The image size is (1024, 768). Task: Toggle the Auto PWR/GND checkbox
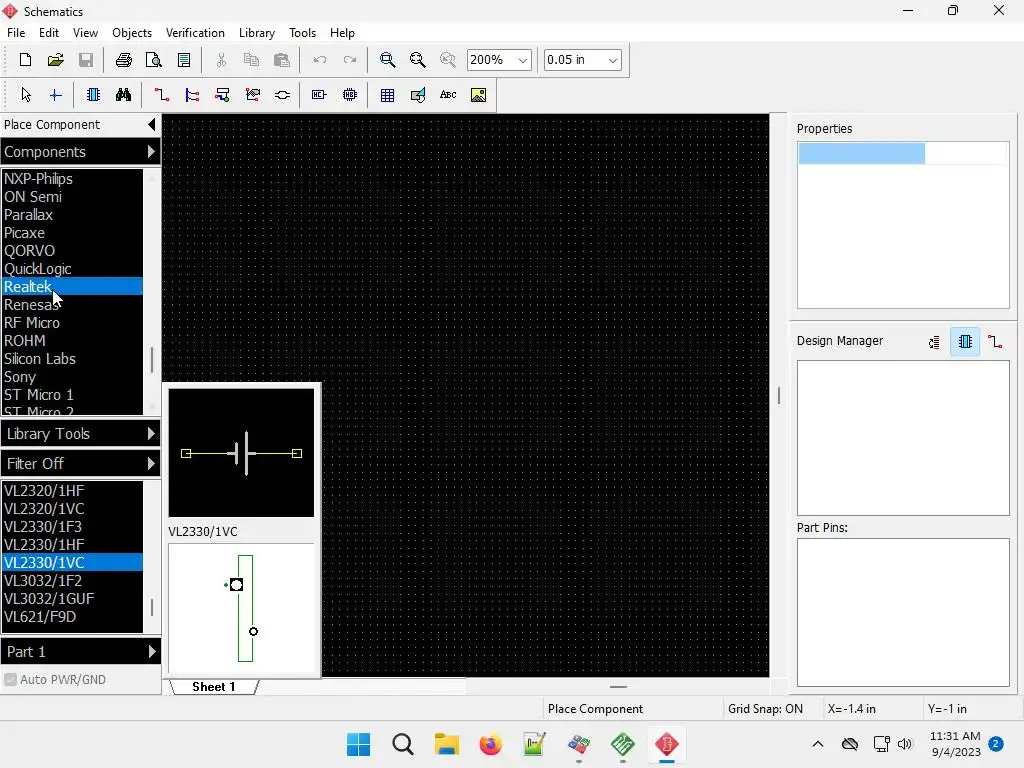10,679
